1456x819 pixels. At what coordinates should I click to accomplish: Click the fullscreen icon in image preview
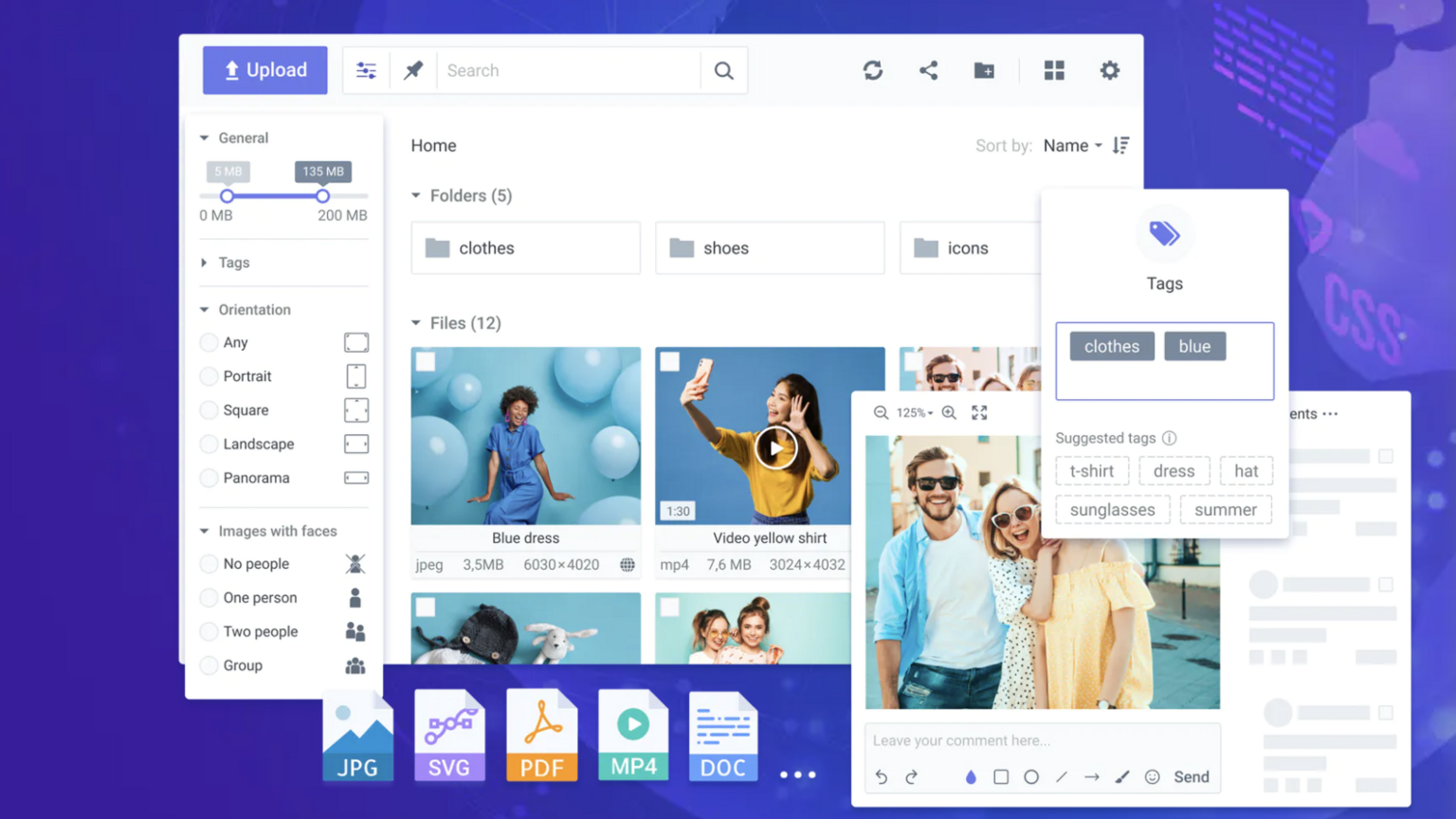(x=979, y=413)
